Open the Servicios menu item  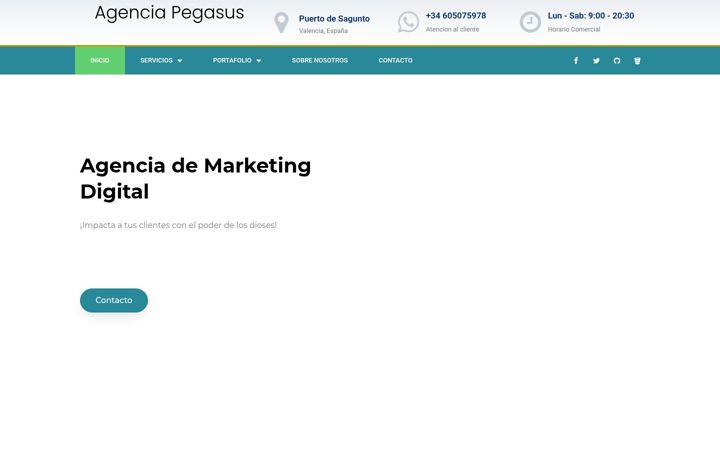[156, 60]
